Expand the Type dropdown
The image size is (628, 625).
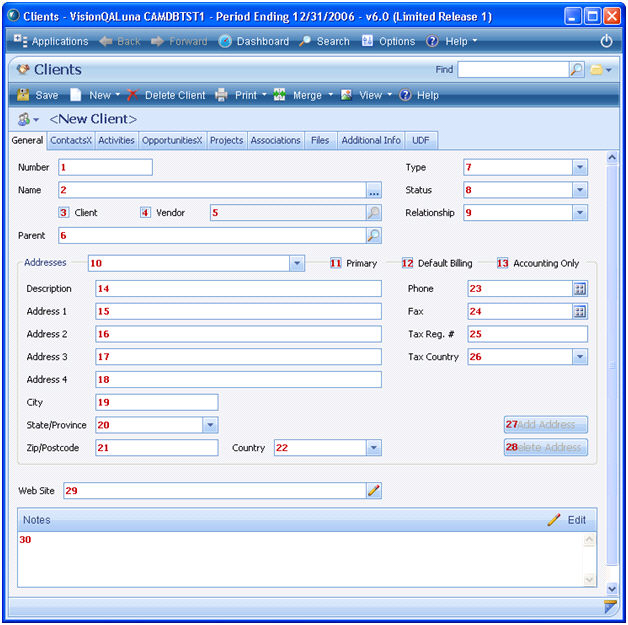(x=579, y=167)
